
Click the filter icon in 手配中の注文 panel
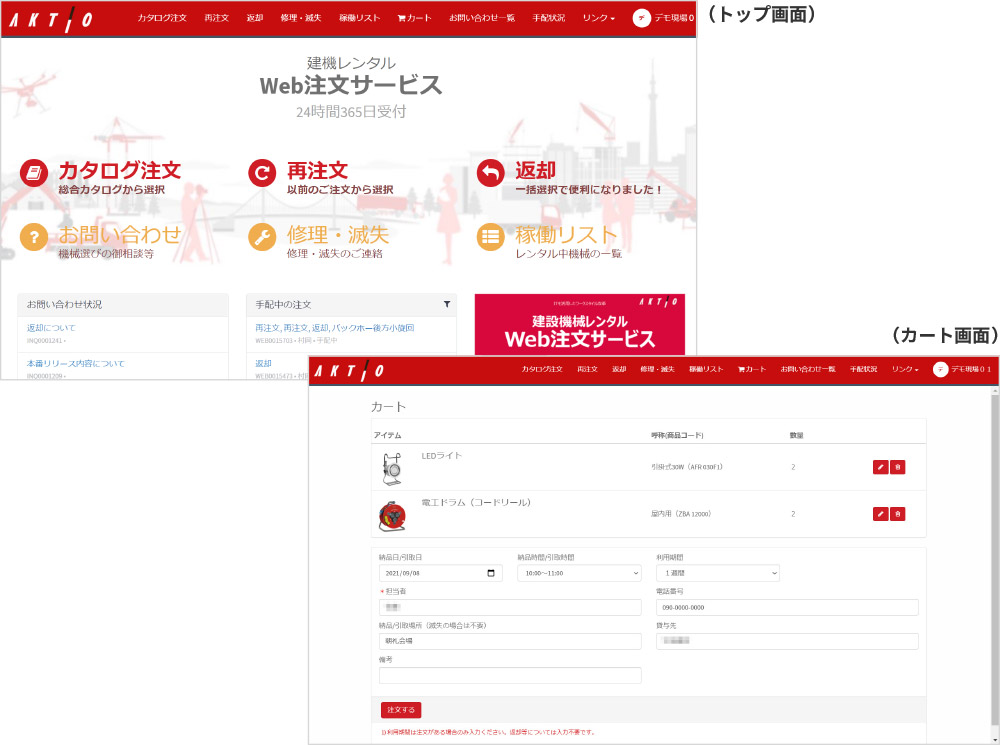[x=446, y=304]
